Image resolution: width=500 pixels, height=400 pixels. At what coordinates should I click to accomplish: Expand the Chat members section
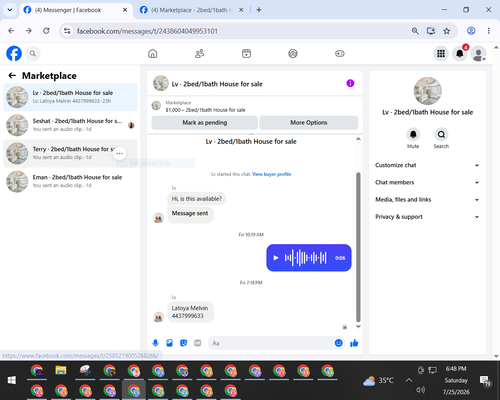tap(427, 182)
